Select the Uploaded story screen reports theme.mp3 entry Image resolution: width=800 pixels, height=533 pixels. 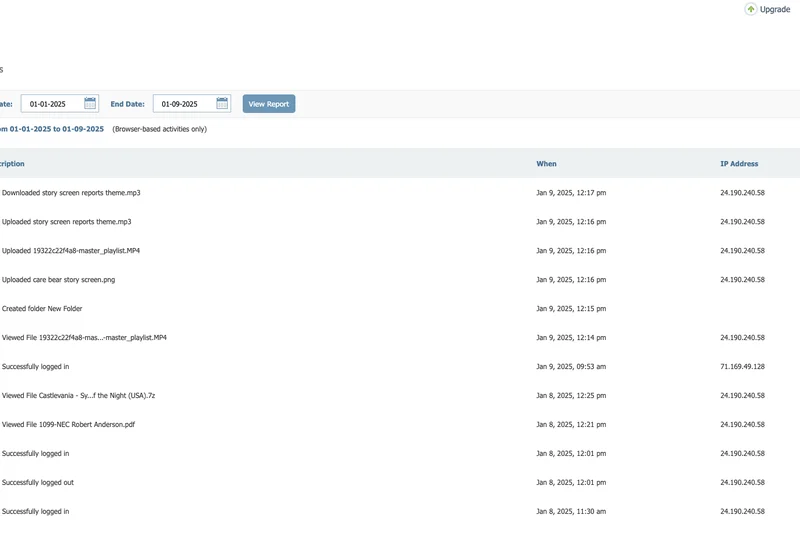(66, 222)
